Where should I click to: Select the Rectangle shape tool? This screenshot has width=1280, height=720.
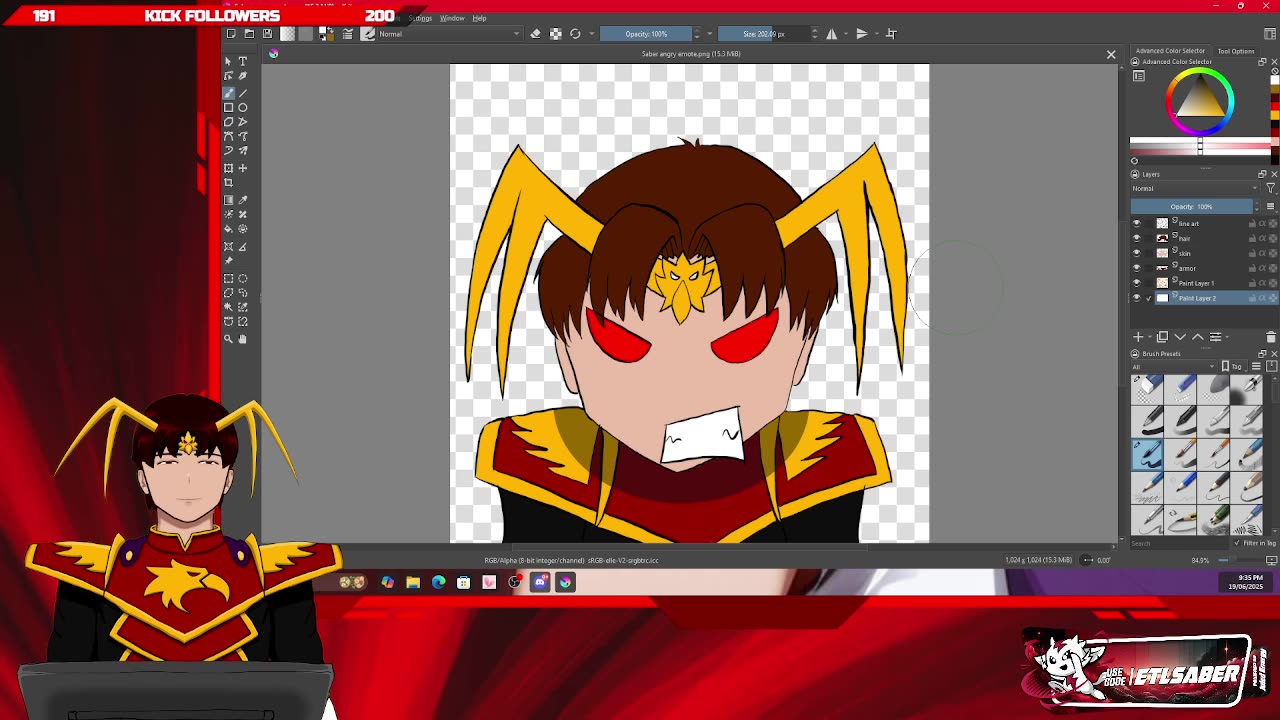(x=228, y=107)
